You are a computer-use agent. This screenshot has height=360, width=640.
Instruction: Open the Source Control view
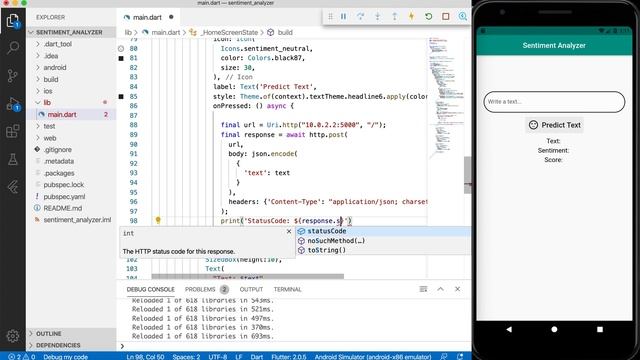pyautogui.click(x=13, y=76)
